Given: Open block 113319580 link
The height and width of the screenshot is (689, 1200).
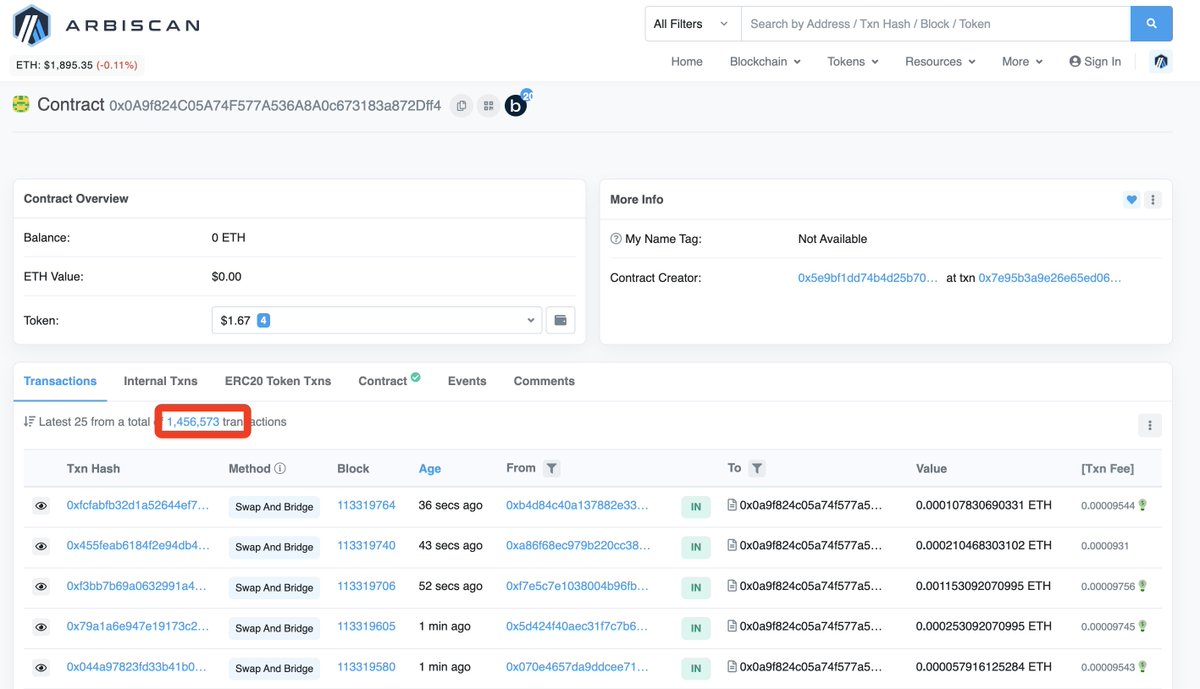Looking at the screenshot, I should 366,666.
